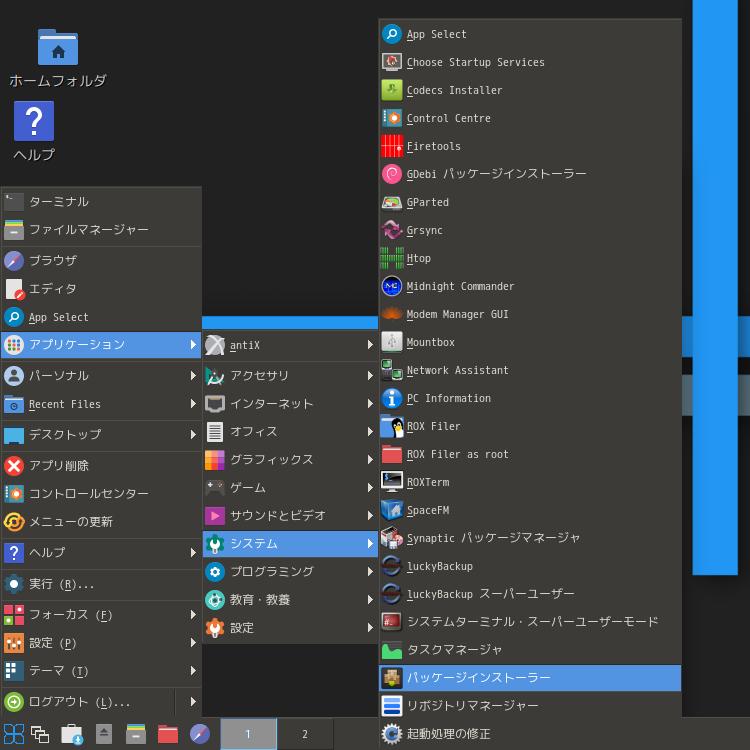Expand the グラフィックス submenu arrow

370,460
